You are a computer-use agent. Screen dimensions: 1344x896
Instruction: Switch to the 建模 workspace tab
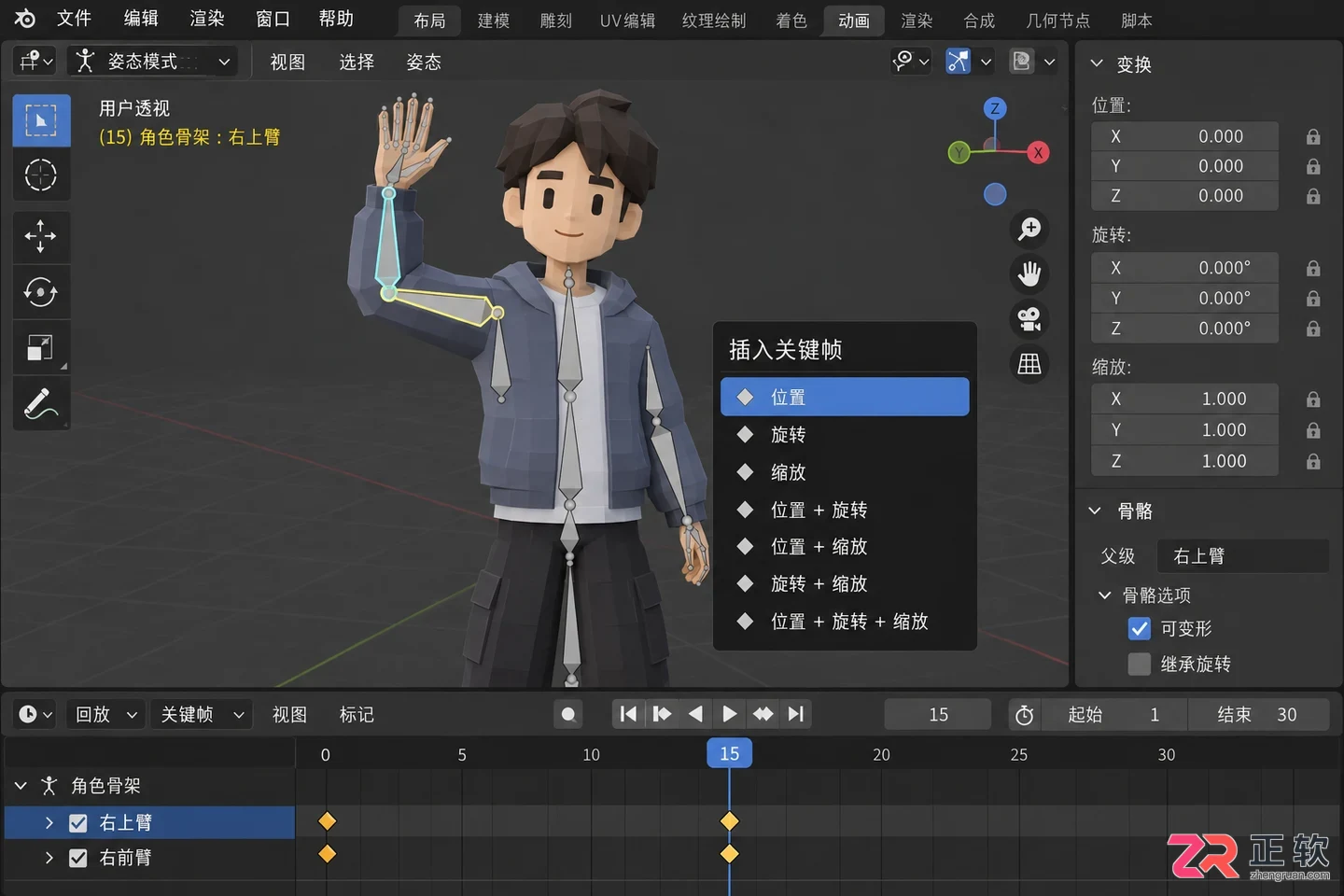pos(494,21)
